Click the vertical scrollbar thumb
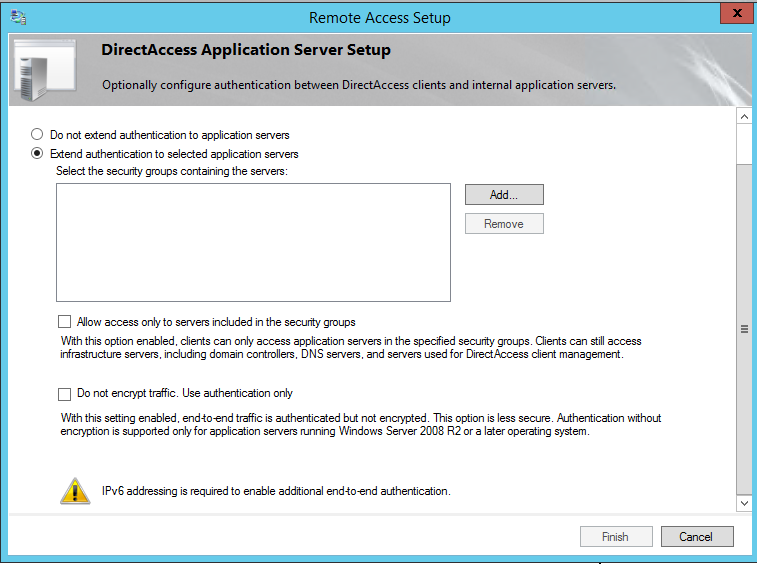The width and height of the screenshot is (757, 564). (x=744, y=329)
